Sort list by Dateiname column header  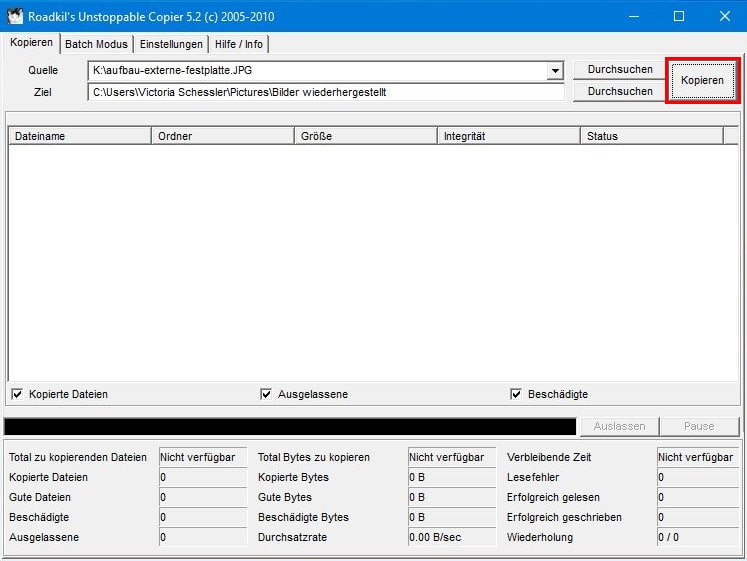pos(80,136)
